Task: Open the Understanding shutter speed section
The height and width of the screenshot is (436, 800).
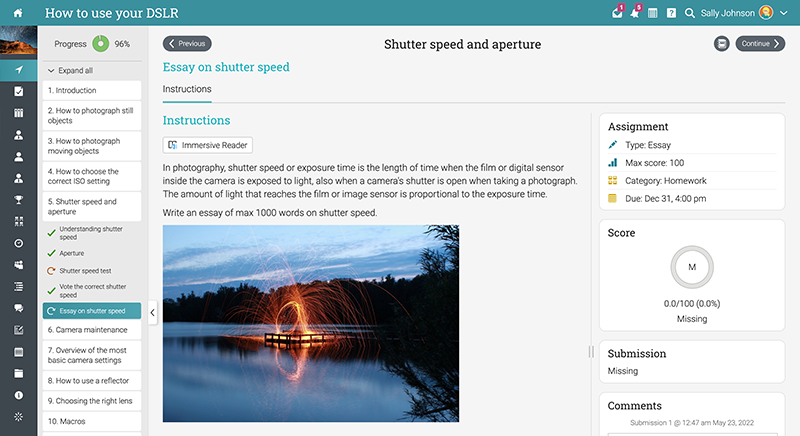Action: (92, 233)
